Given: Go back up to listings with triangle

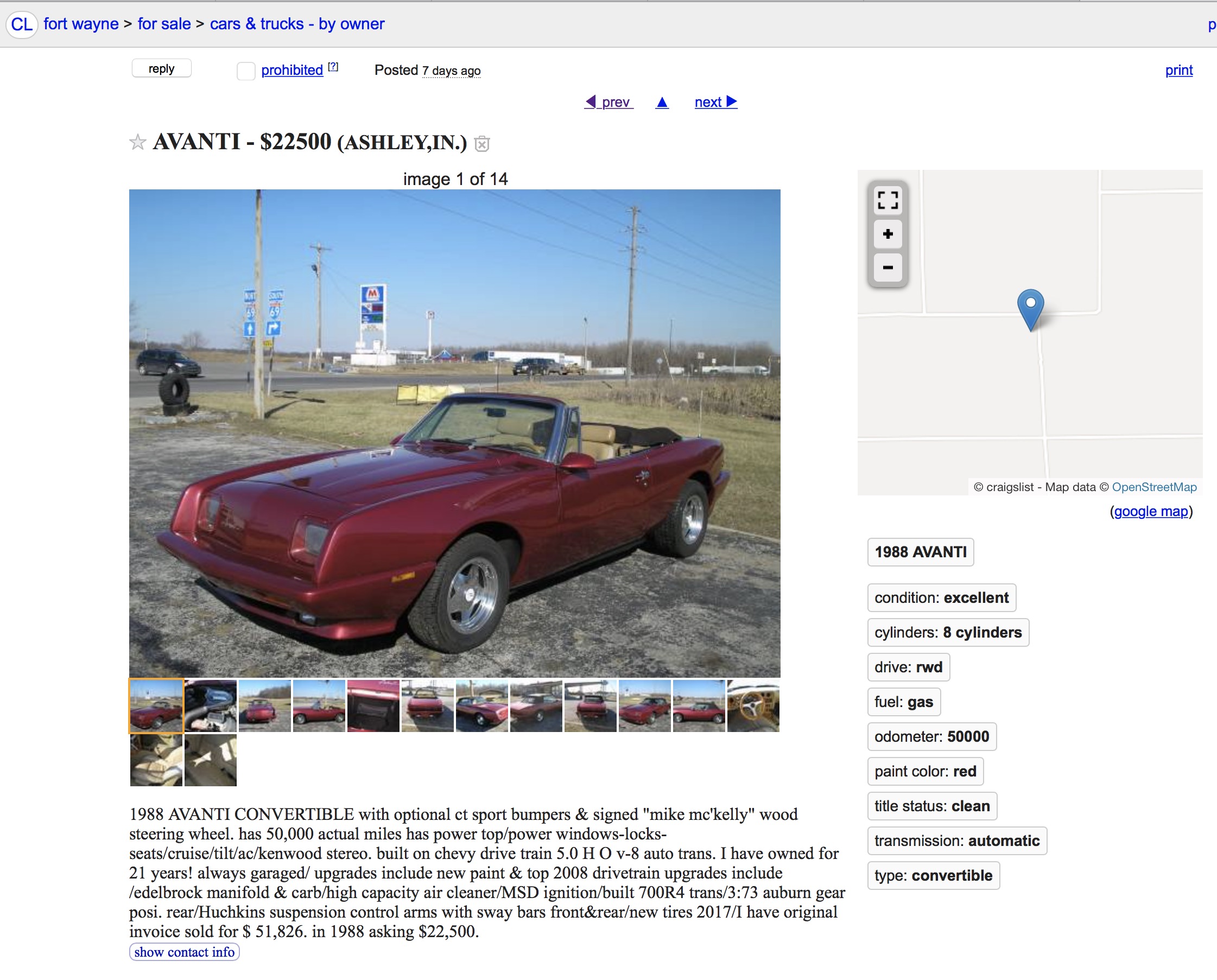Looking at the screenshot, I should coord(662,102).
